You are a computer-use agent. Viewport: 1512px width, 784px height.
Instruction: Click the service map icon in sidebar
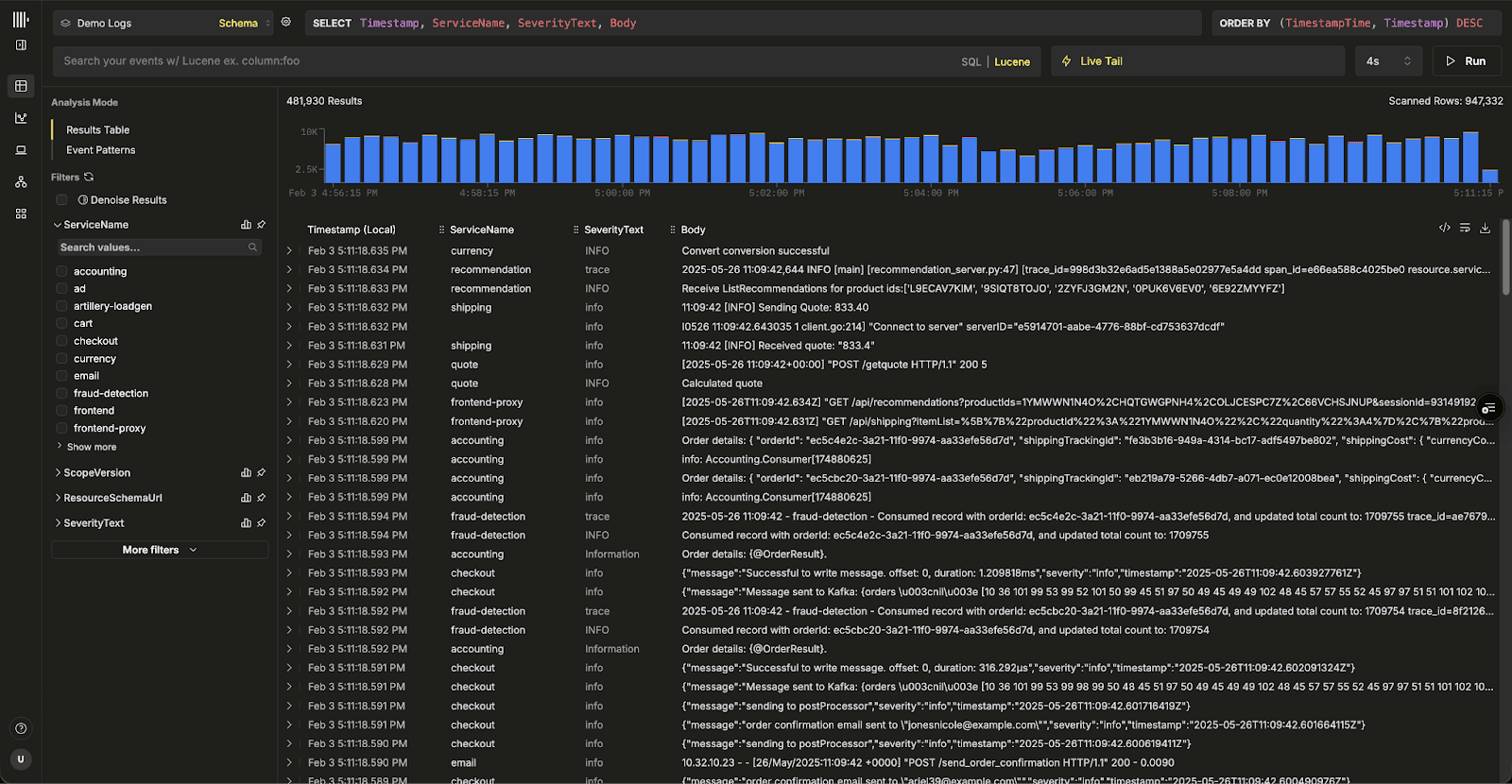pyautogui.click(x=21, y=182)
